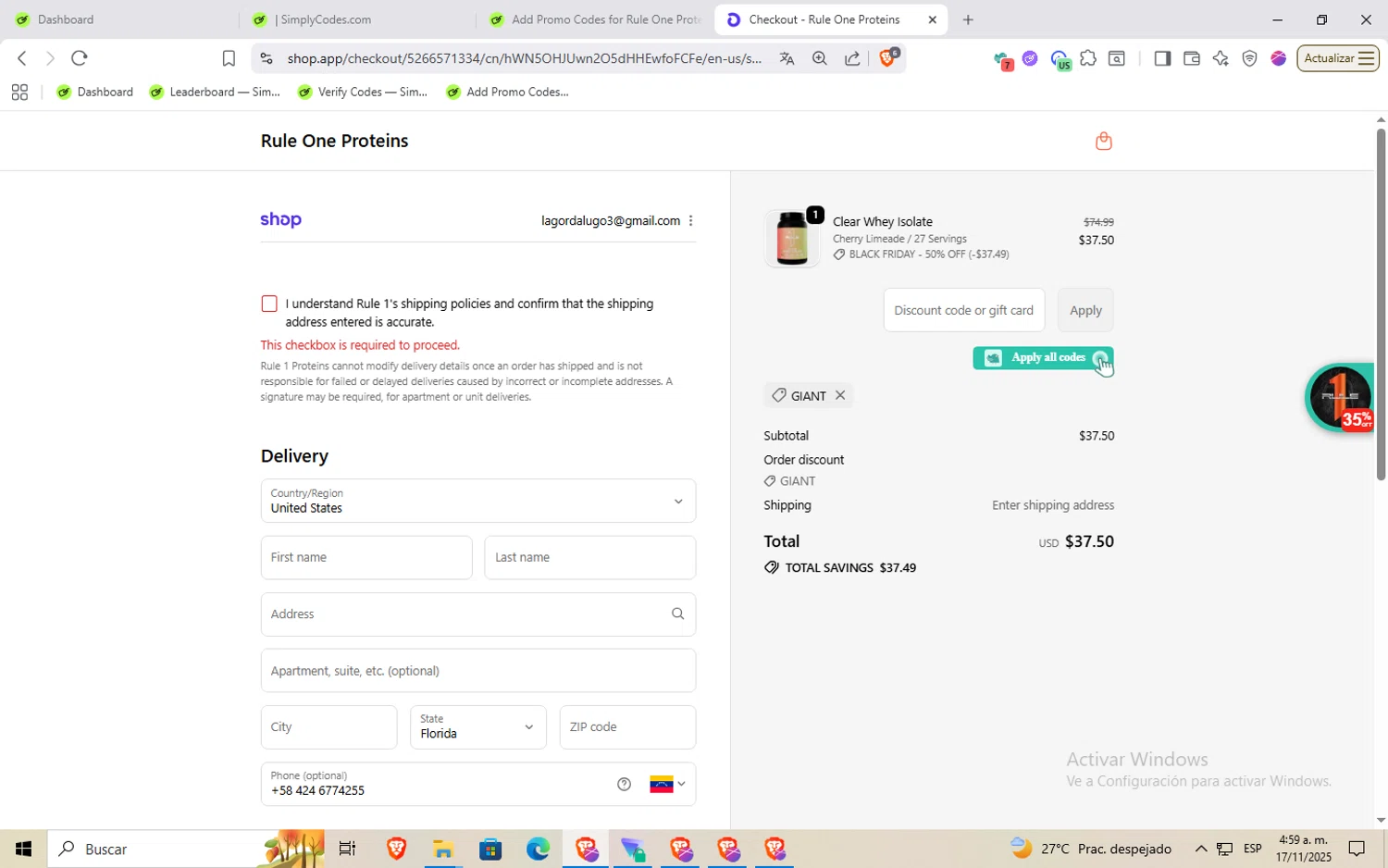Open the extensions puzzle piece menu
Screen dimensions: 1388x868
tap(1088, 58)
